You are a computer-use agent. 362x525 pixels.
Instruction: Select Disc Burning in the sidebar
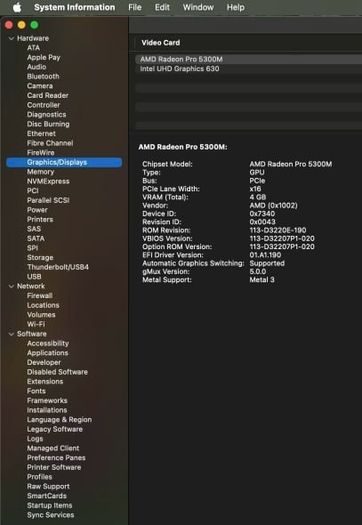click(48, 124)
